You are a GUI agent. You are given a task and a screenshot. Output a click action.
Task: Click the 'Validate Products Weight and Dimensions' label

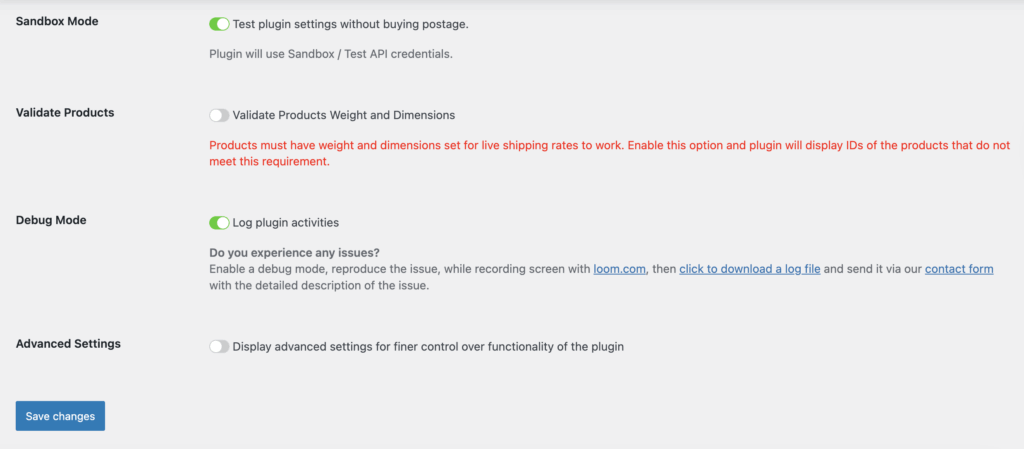pyautogui.click(x=343, y=115)
